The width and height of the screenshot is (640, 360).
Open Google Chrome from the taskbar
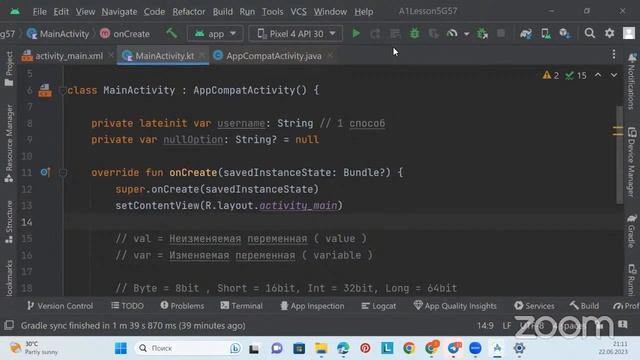click(x=409, y=348)
